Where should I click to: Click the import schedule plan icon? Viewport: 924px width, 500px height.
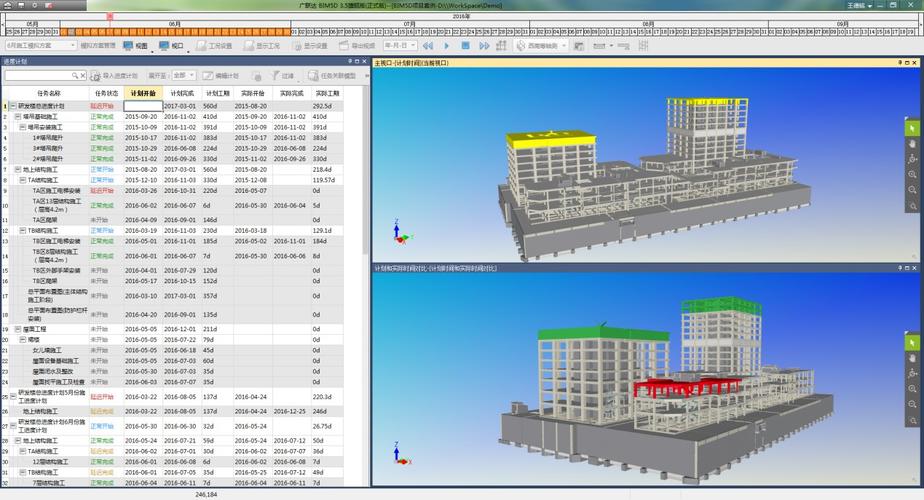click(x=95, y=75)
